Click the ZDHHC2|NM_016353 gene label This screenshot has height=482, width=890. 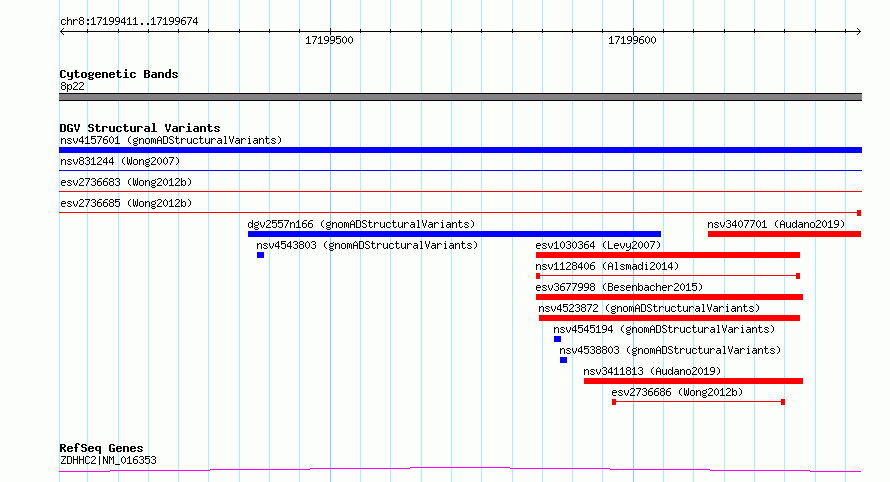[x=108, y=460]
